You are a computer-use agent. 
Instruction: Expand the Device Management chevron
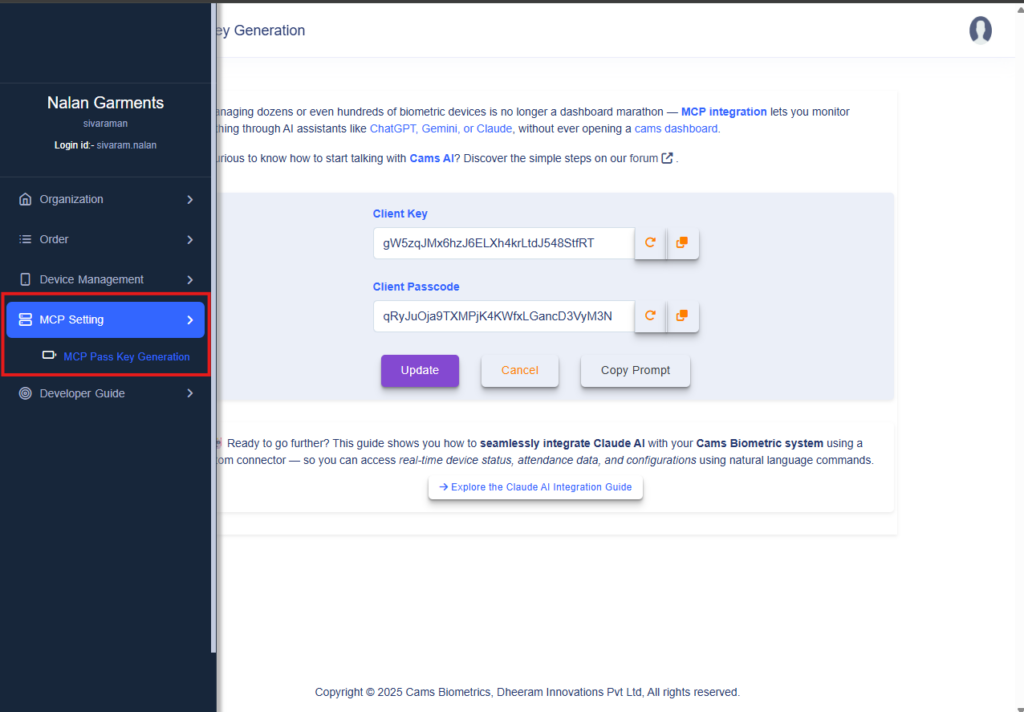[190, 280]
